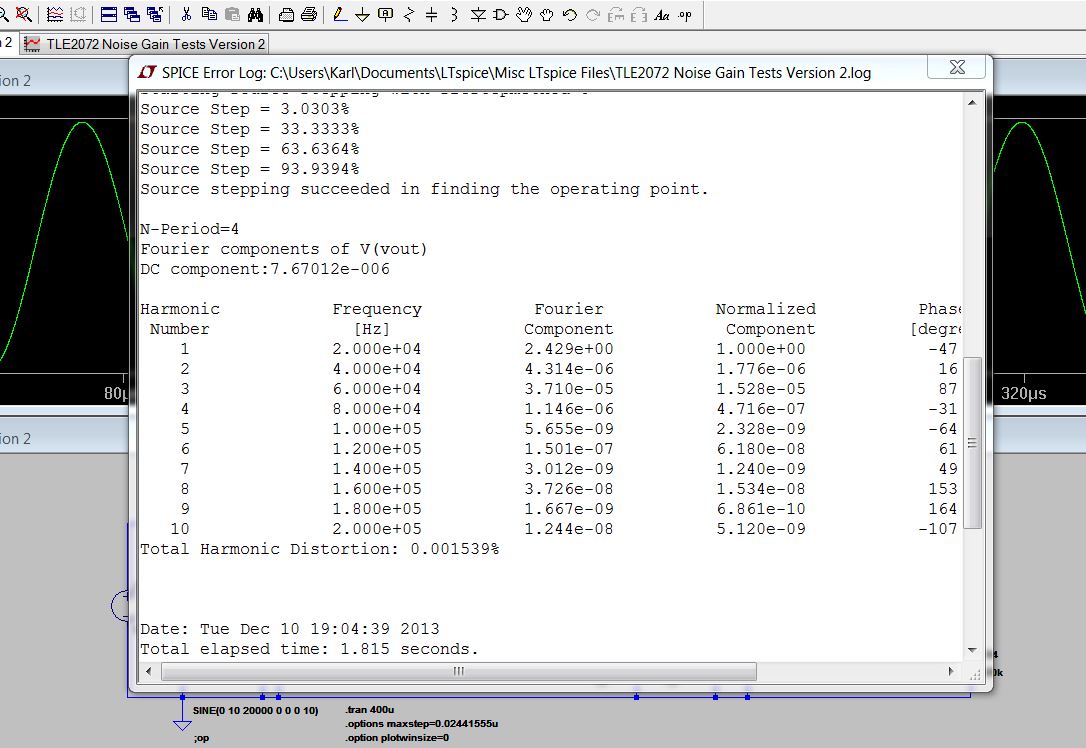The height and width of the screenshot is (748, 1086).
Task: Click 'DC component:7.67012e-006' text
Action: (x=265, y=269)
